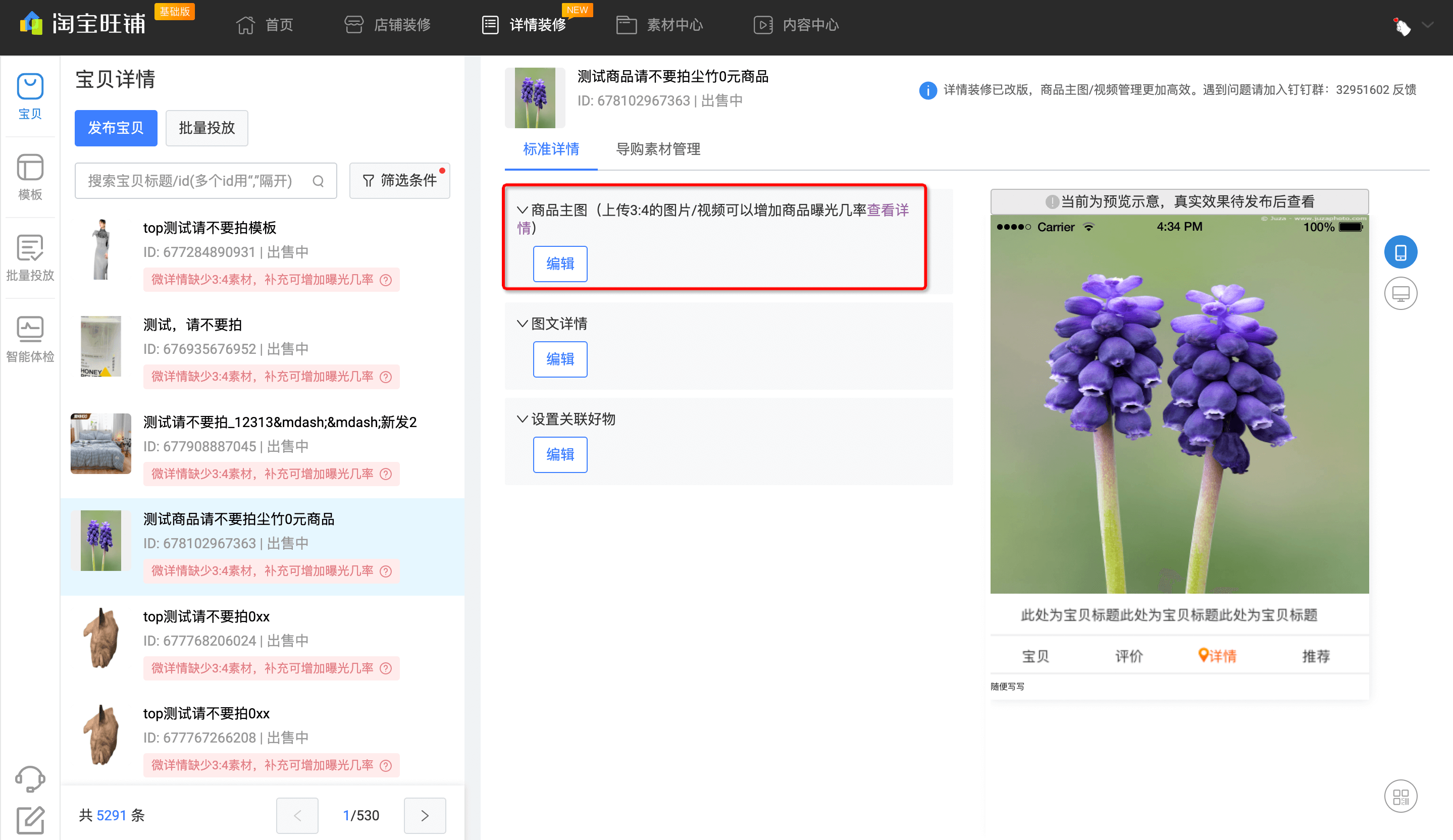The image size is (1453, 840).
Task: Switch to 导购素材管理 tab
Action: 658,149
